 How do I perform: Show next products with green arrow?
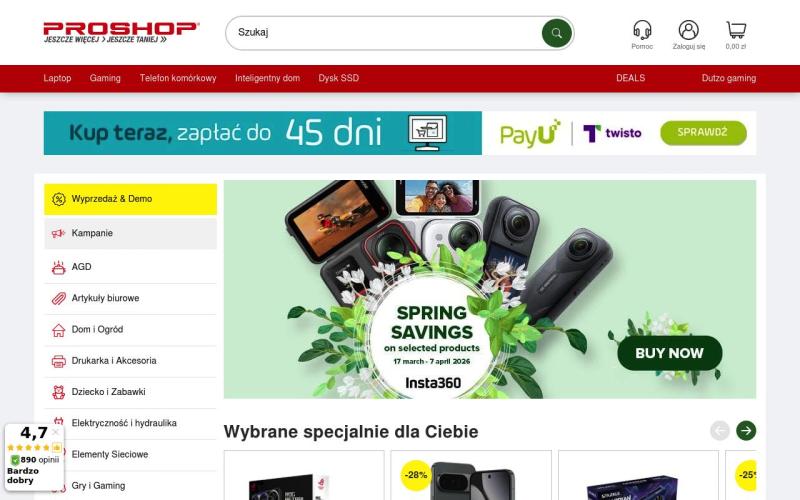click(746, 431)
